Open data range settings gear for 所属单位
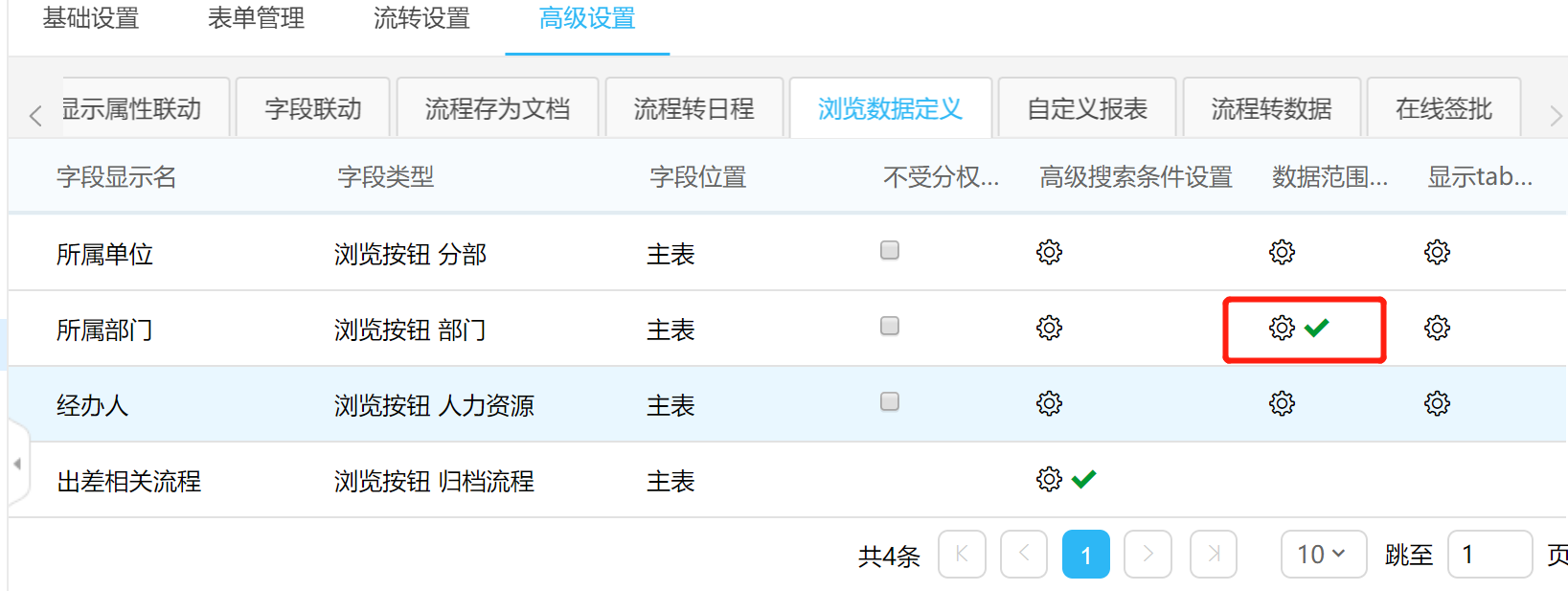 (1282, 252)
